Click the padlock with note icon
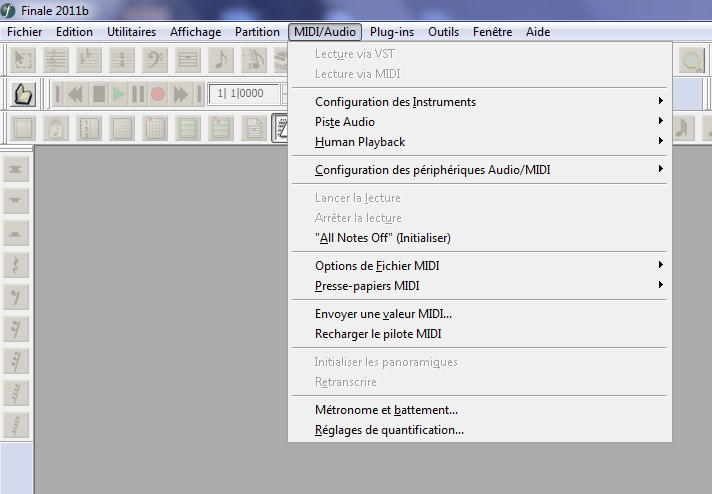 (x=56, y=128)
